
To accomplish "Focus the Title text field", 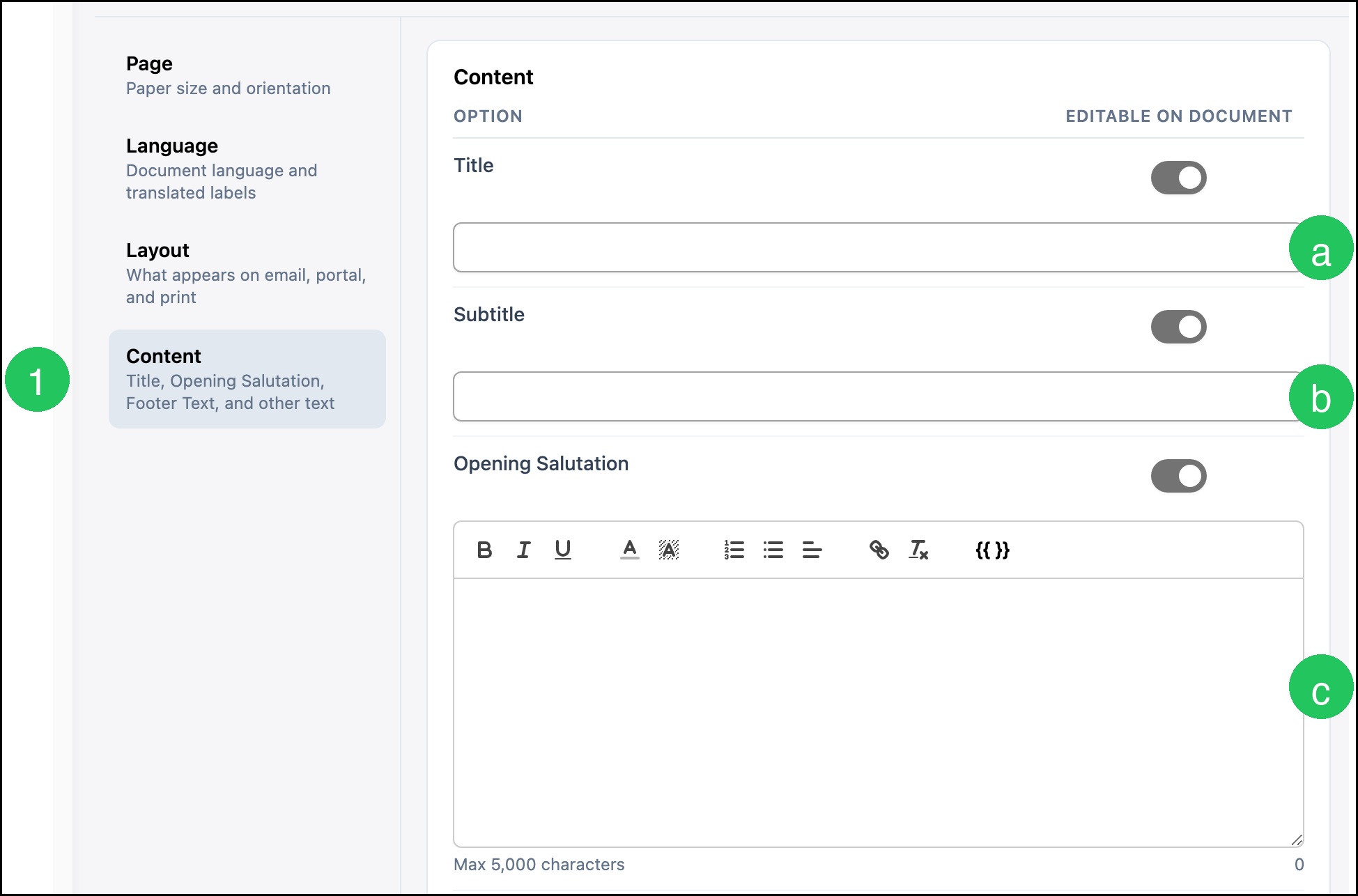I will (x=878, y=247).
